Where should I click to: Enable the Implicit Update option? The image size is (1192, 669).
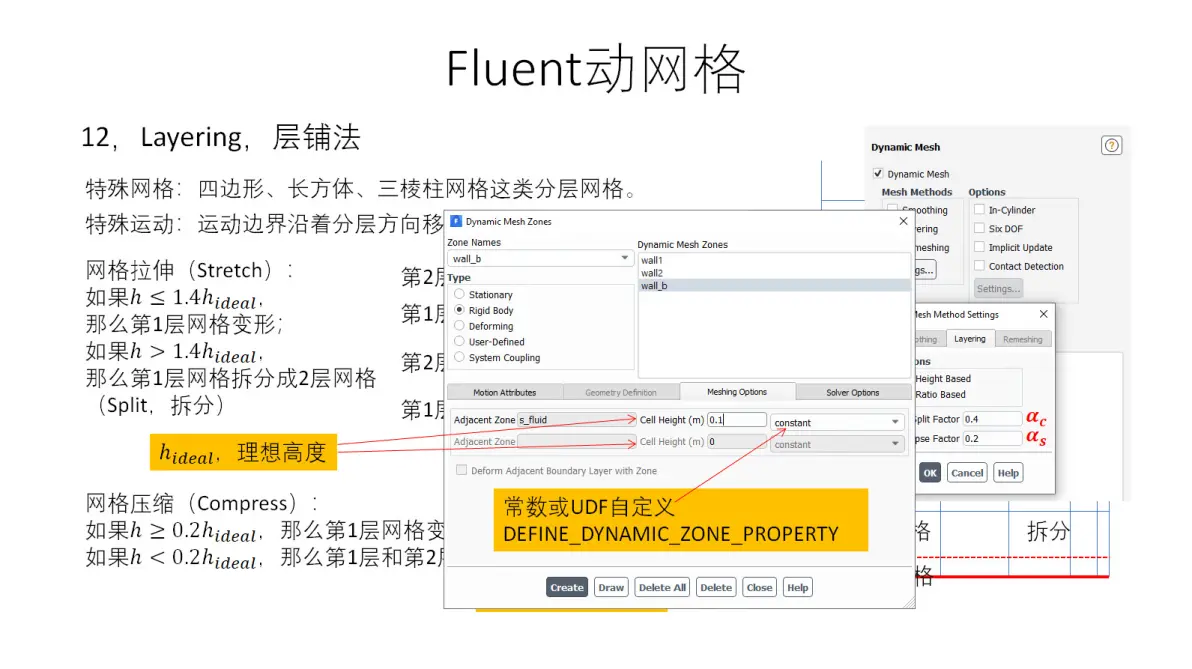pyautogui.click(x=979, y=247)
